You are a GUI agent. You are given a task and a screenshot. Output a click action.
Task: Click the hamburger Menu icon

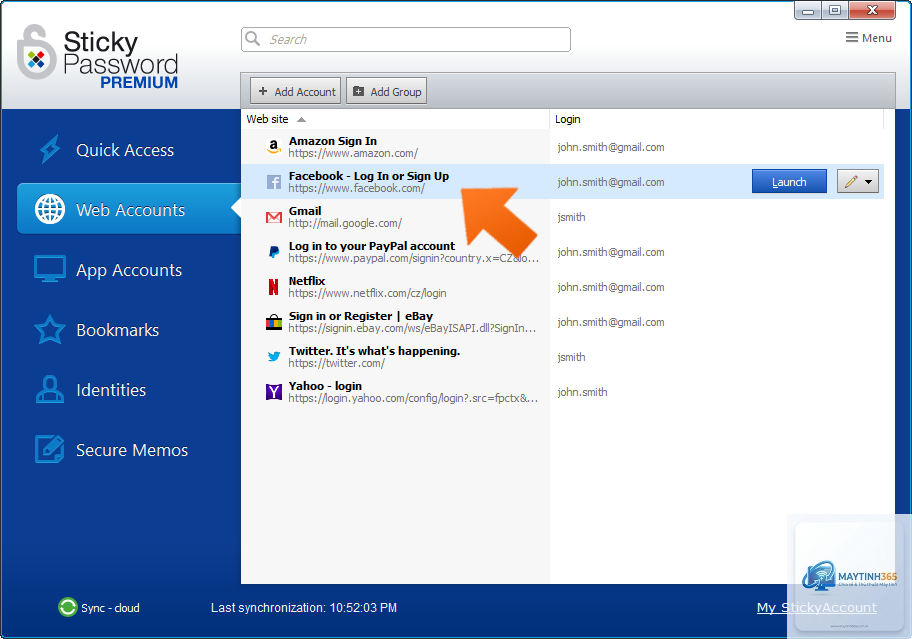click(x=852, y=38)
